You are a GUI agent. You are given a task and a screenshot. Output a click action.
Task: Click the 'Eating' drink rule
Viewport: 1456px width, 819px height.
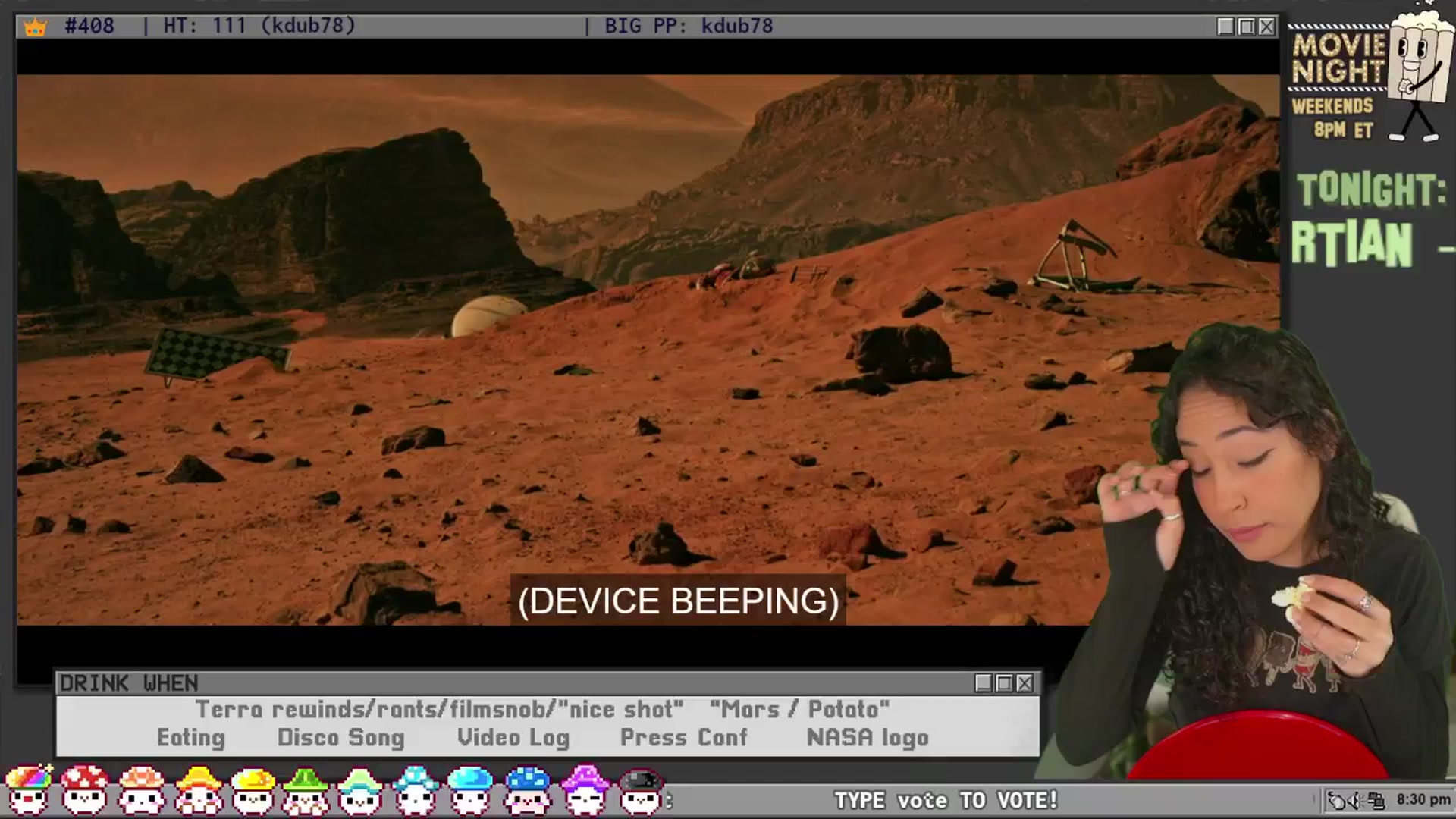191,738
